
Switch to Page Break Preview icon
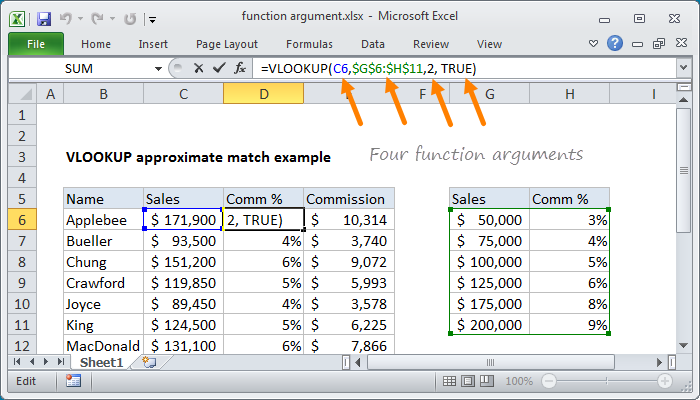pyautogui.click(x=487, y=381)
